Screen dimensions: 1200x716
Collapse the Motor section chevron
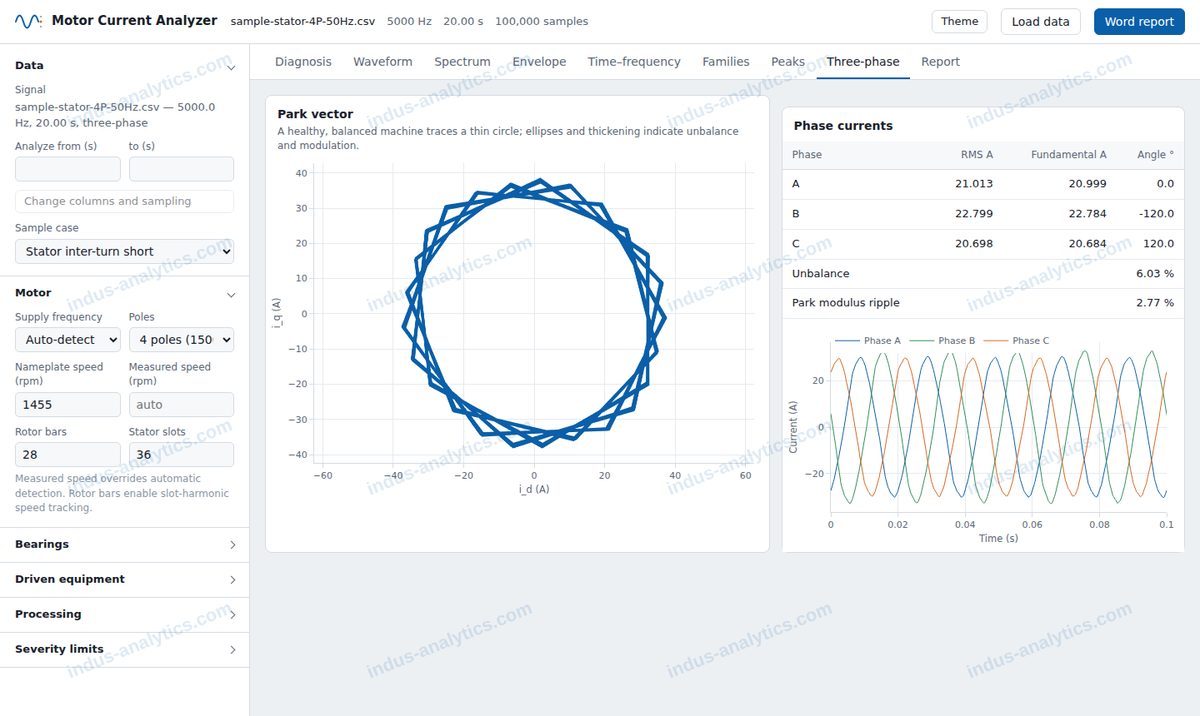232,294
